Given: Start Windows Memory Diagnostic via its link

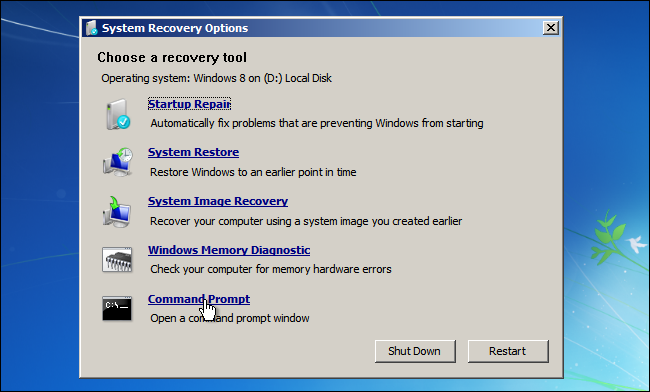Looking at the screenshot, I should click(229, 250).
